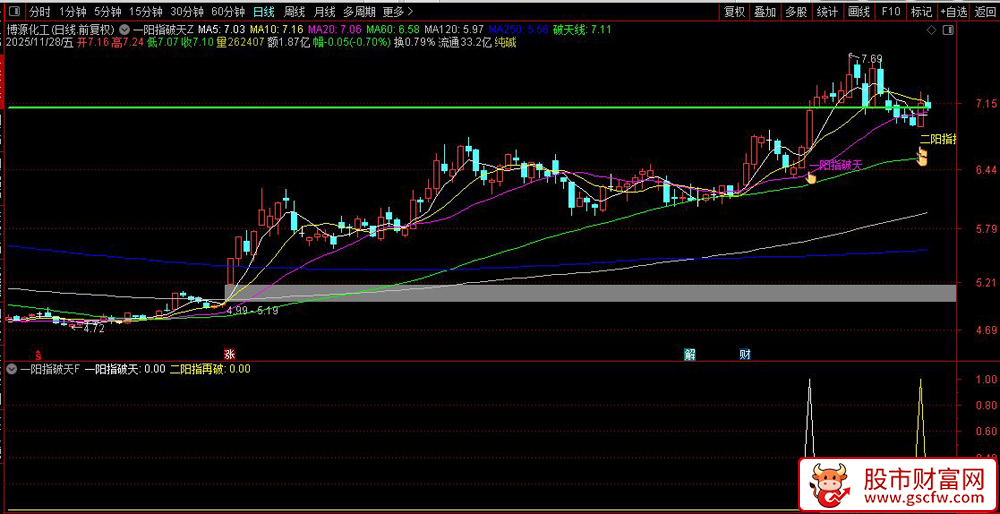Open the 更多 periods expander
Screen dimensions: 1000x514
coord(399,11)
